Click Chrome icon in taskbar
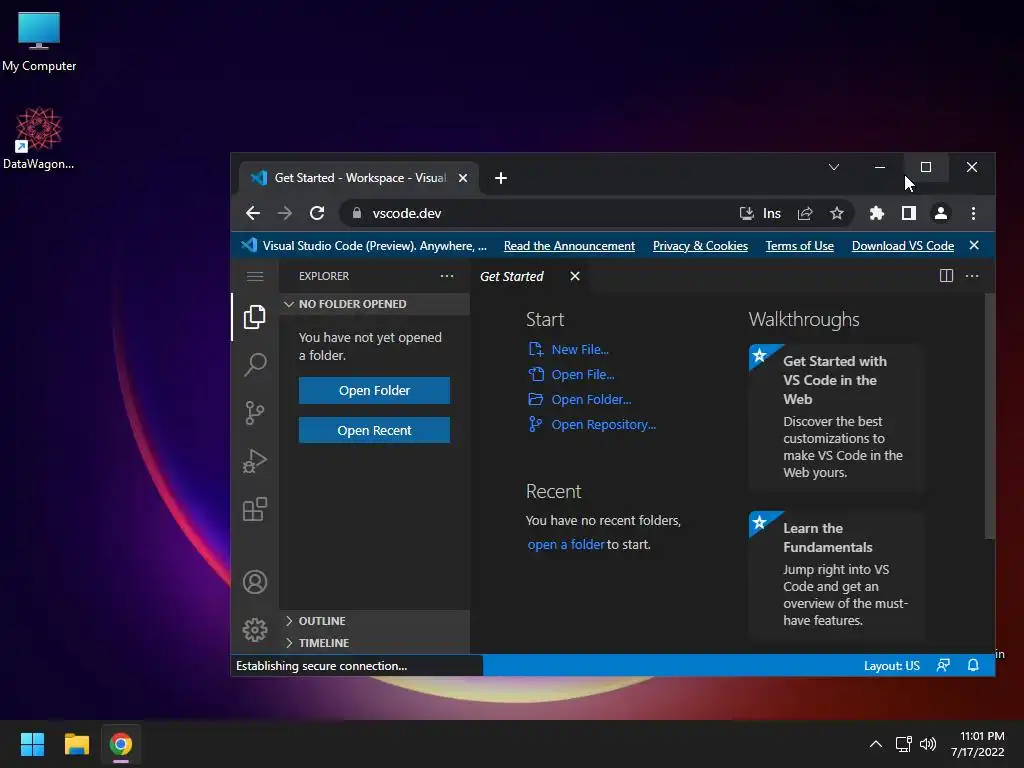This screenshot has height=768, width=1024. tap(121, 744)
